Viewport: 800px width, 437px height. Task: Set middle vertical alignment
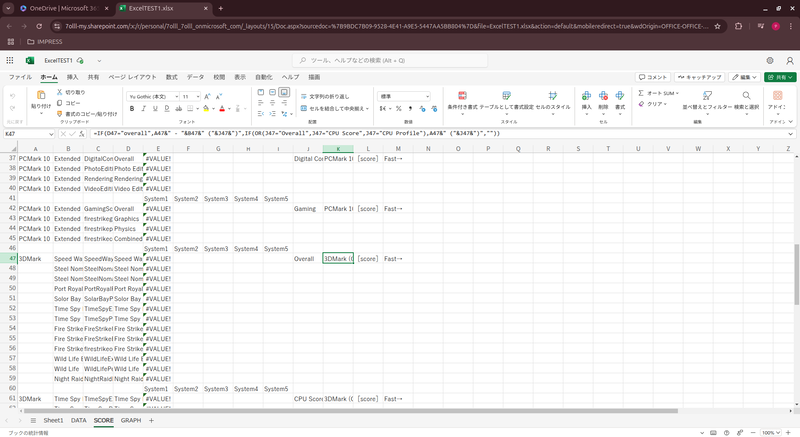tap(272, 92)
